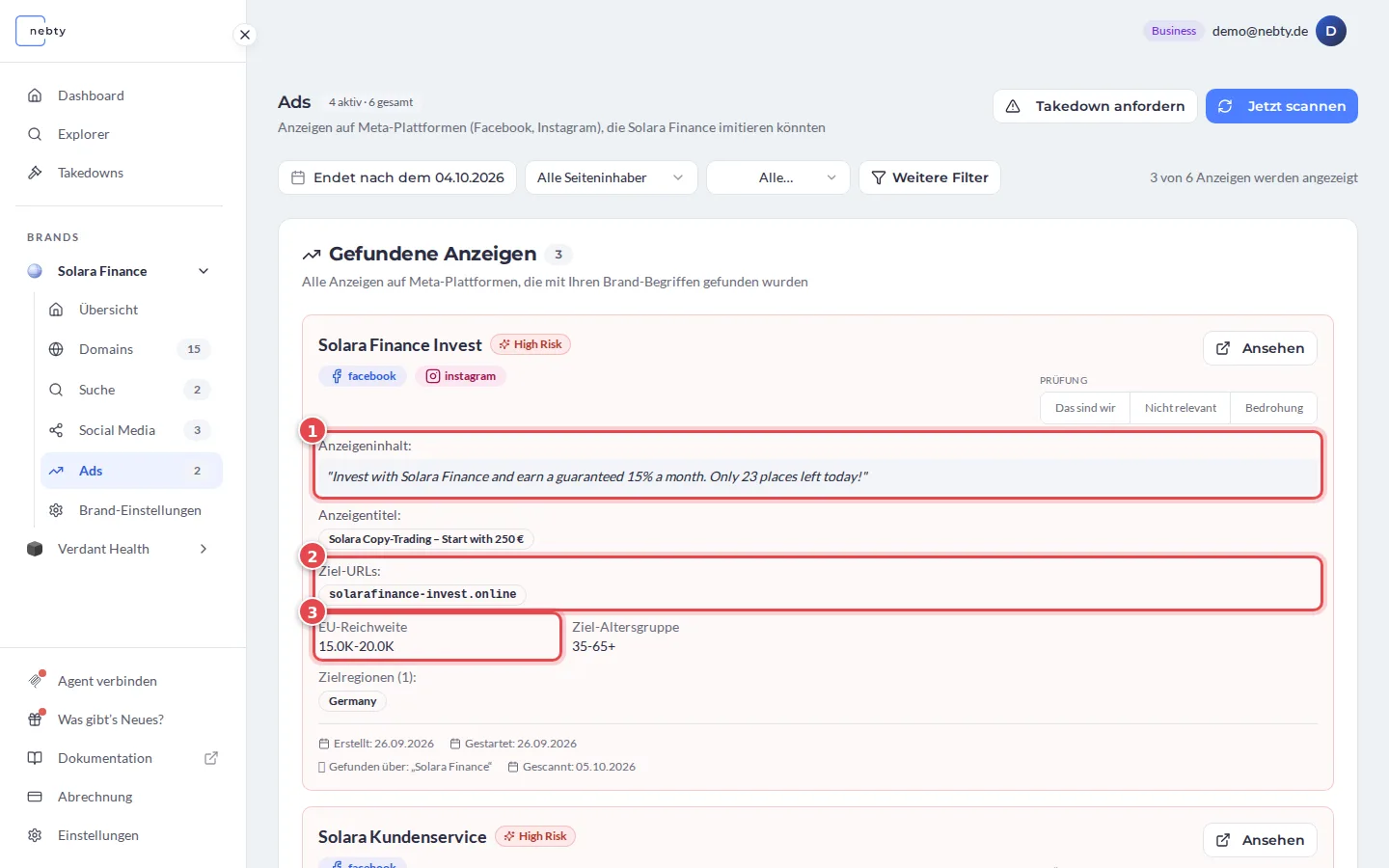The width and height of the screenshot is (1389, 868).
Task: Click Ansehen for Solara Finance Invest
Action: coord(1260,348)
